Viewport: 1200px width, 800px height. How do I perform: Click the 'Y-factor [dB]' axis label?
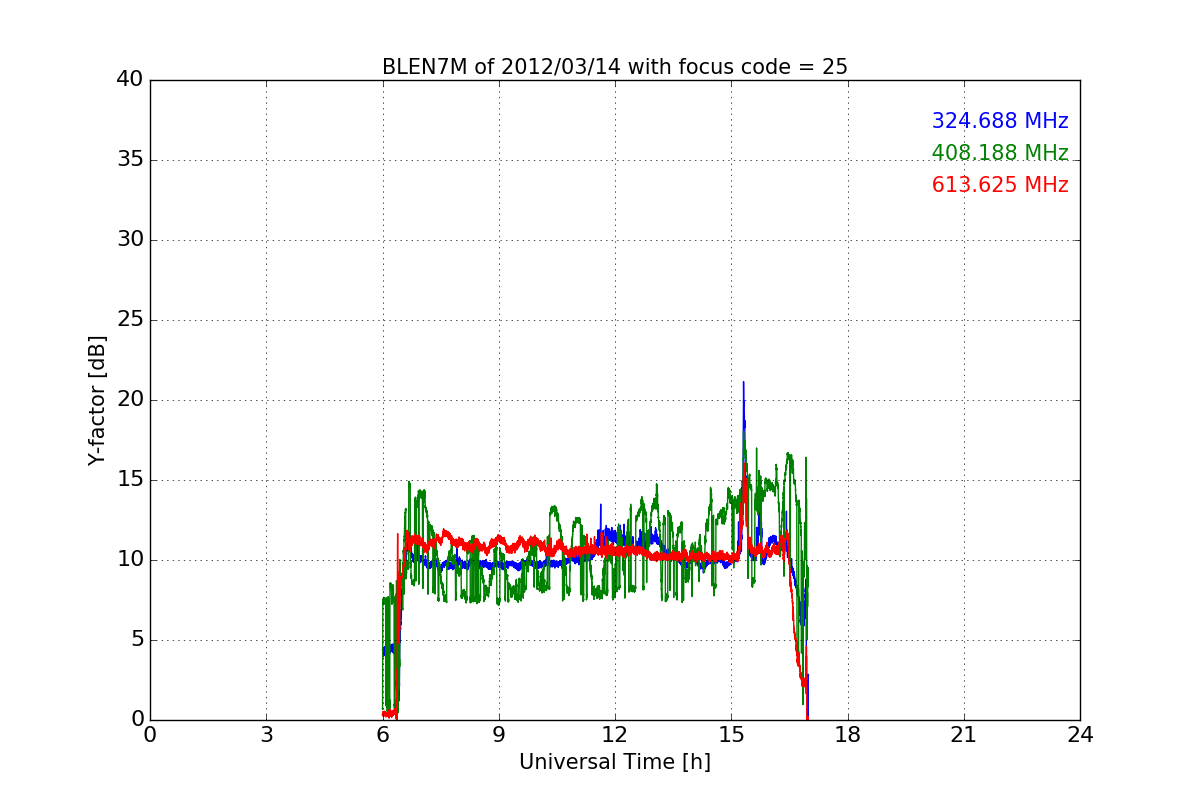[x=97, y=400]
